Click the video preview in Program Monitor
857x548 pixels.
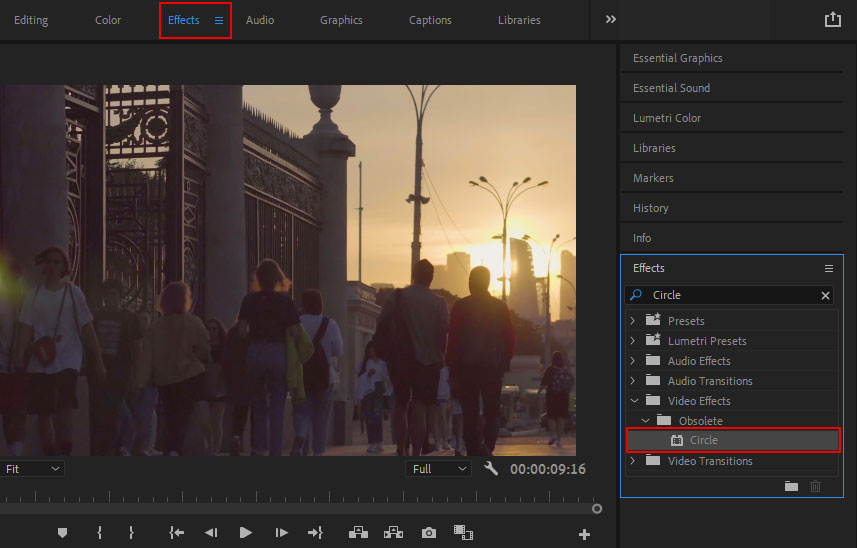click(x=288, y=270)
